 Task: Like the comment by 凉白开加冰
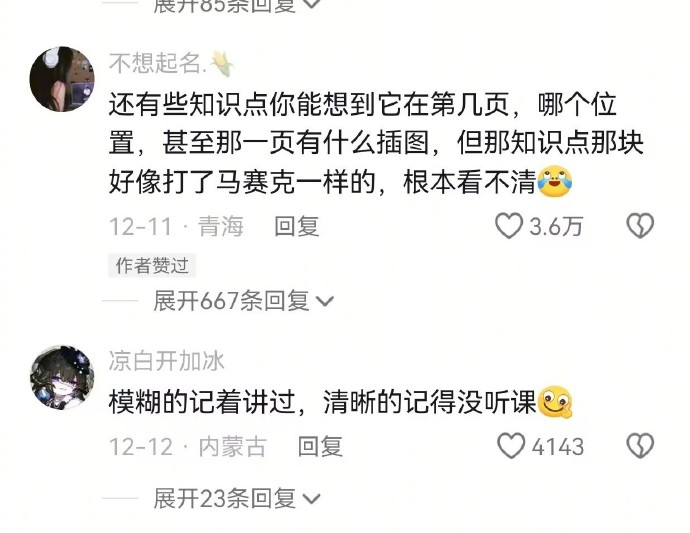pyautogui.click(x=511, y=445)
